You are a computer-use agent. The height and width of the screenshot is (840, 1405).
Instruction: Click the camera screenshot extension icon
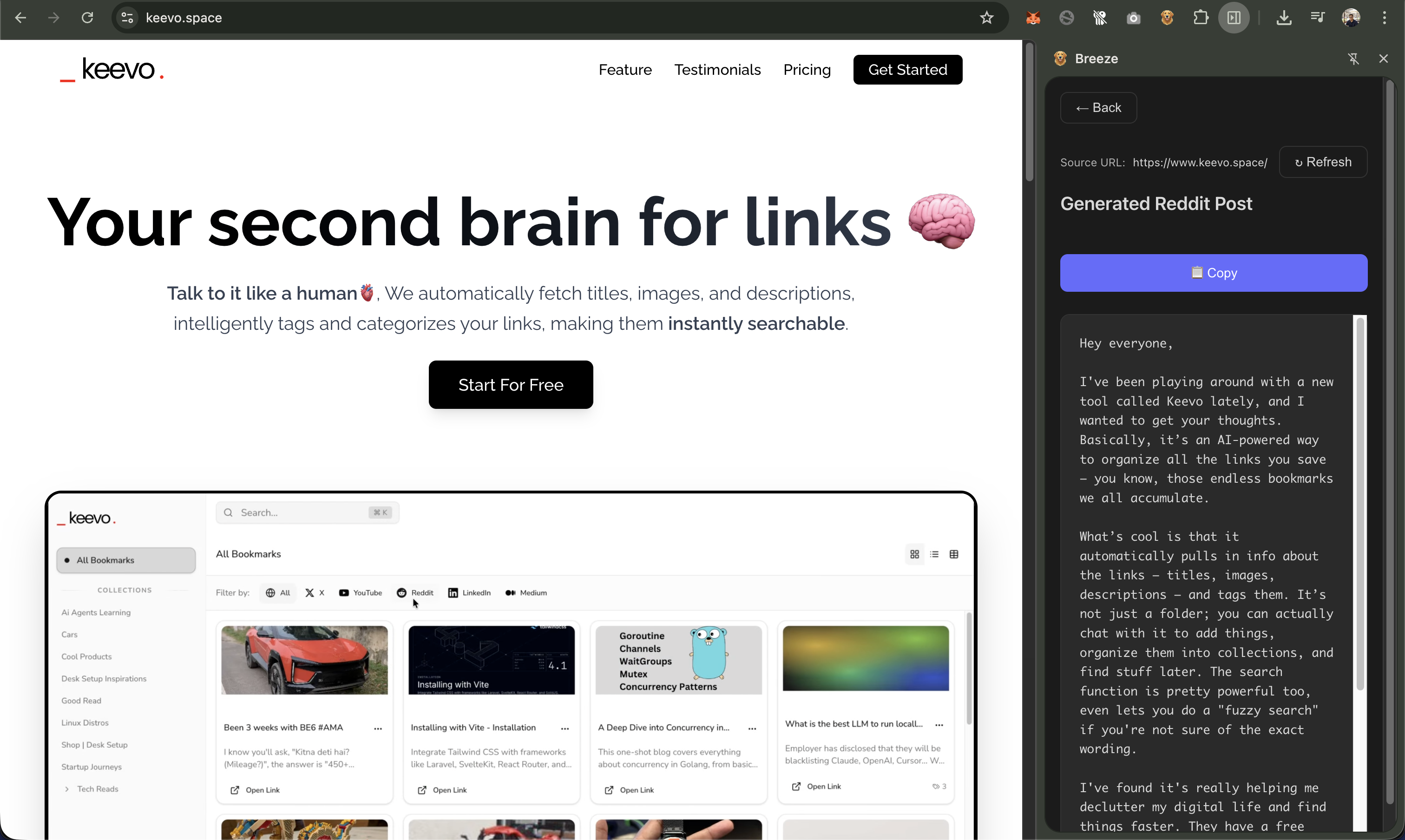pos(1133,18)
